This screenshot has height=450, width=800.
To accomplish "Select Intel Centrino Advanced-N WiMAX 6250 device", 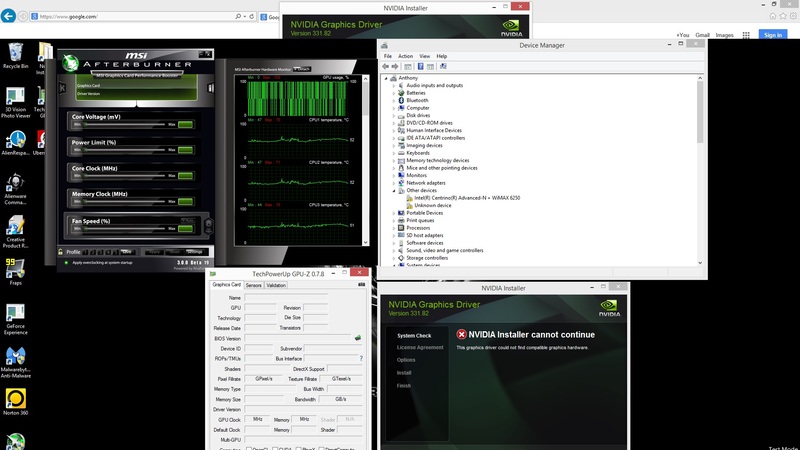I will (x=467, y=198).
